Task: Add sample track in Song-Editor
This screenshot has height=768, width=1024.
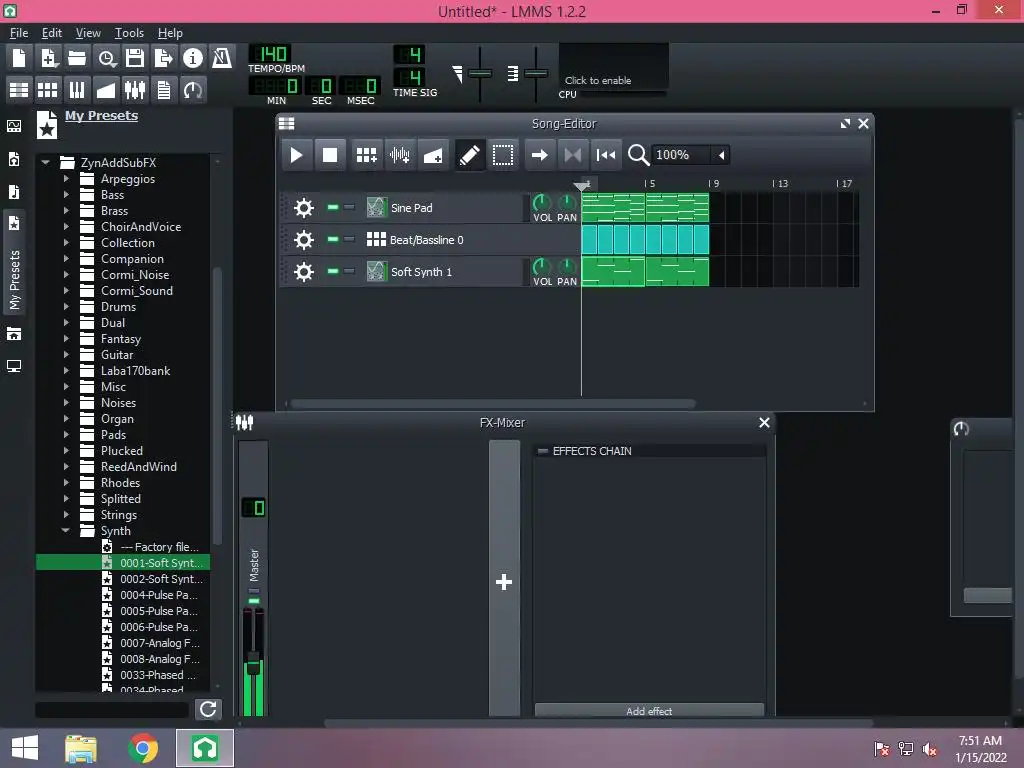Action: click(x=400, y=155)
